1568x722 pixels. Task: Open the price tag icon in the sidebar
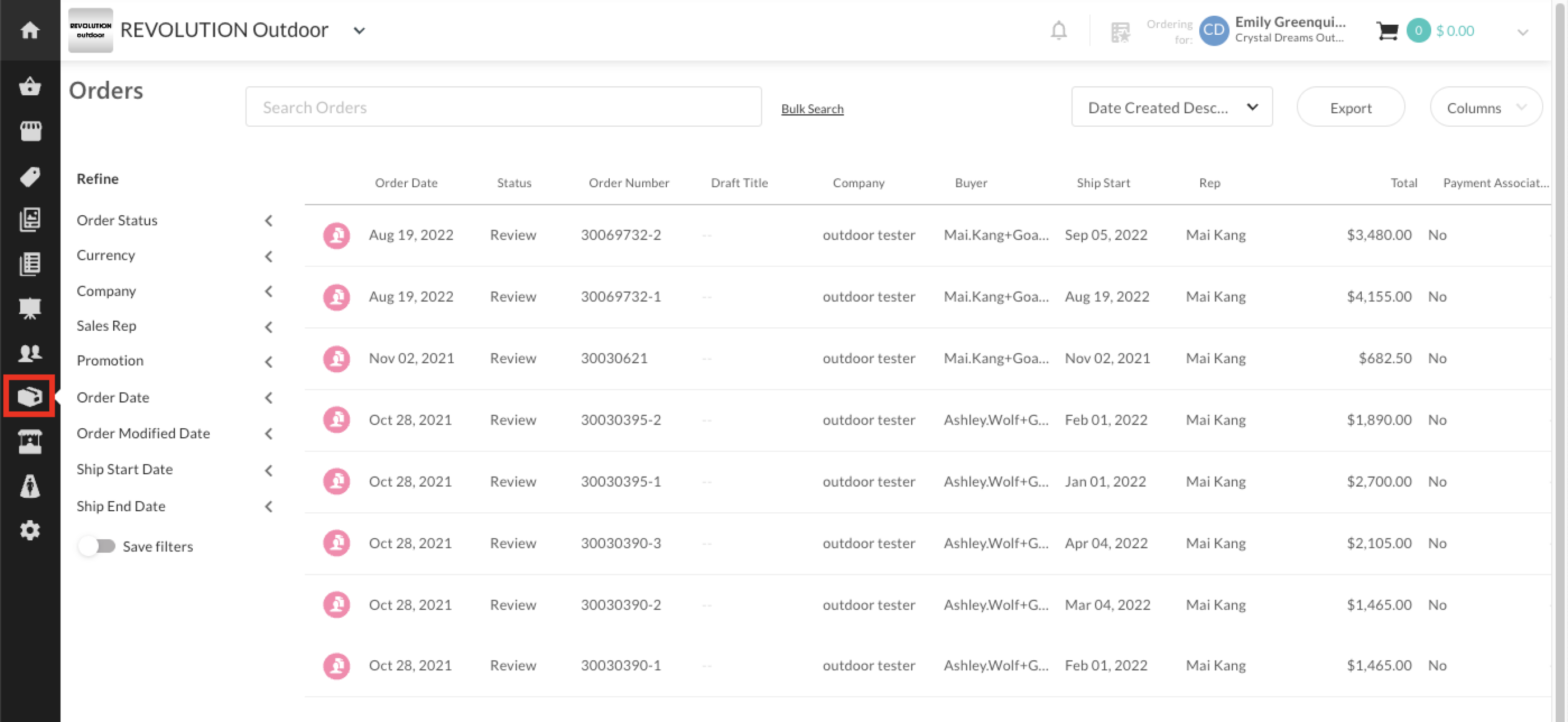pyautogui.click(x=29, y=176)
